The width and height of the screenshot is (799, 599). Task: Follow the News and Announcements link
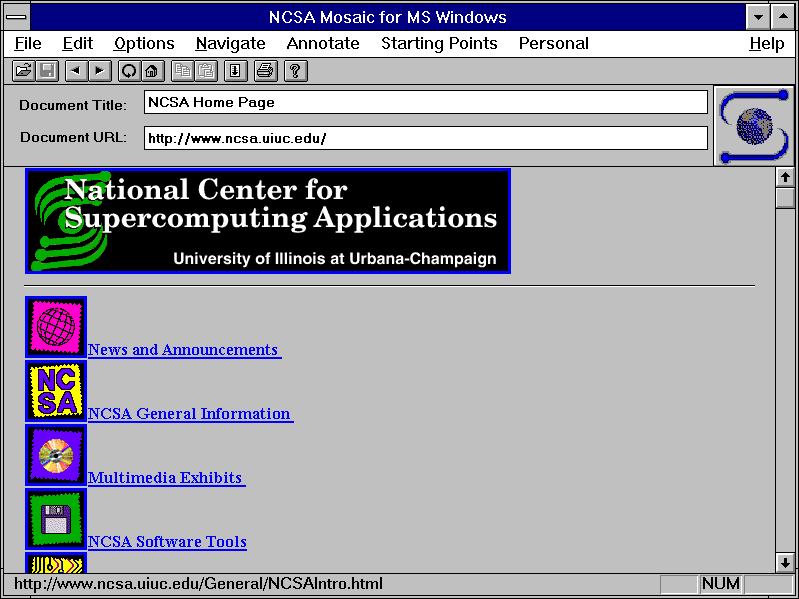tap(183, 350)
